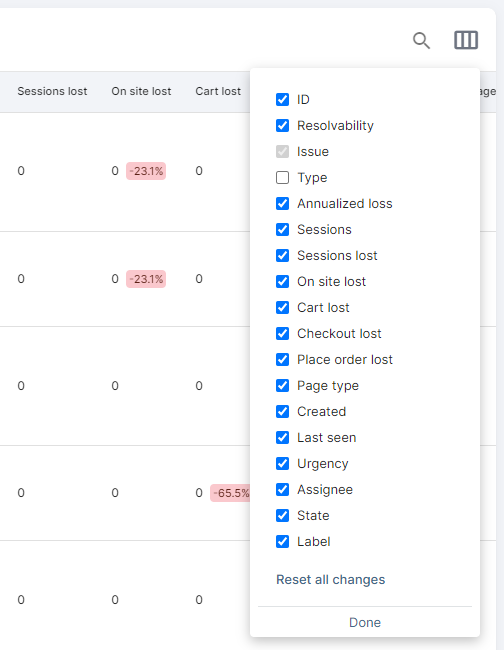Click Reset all changes link
The width and height of the screenshot is (504, 650).
tap(330, 580)
